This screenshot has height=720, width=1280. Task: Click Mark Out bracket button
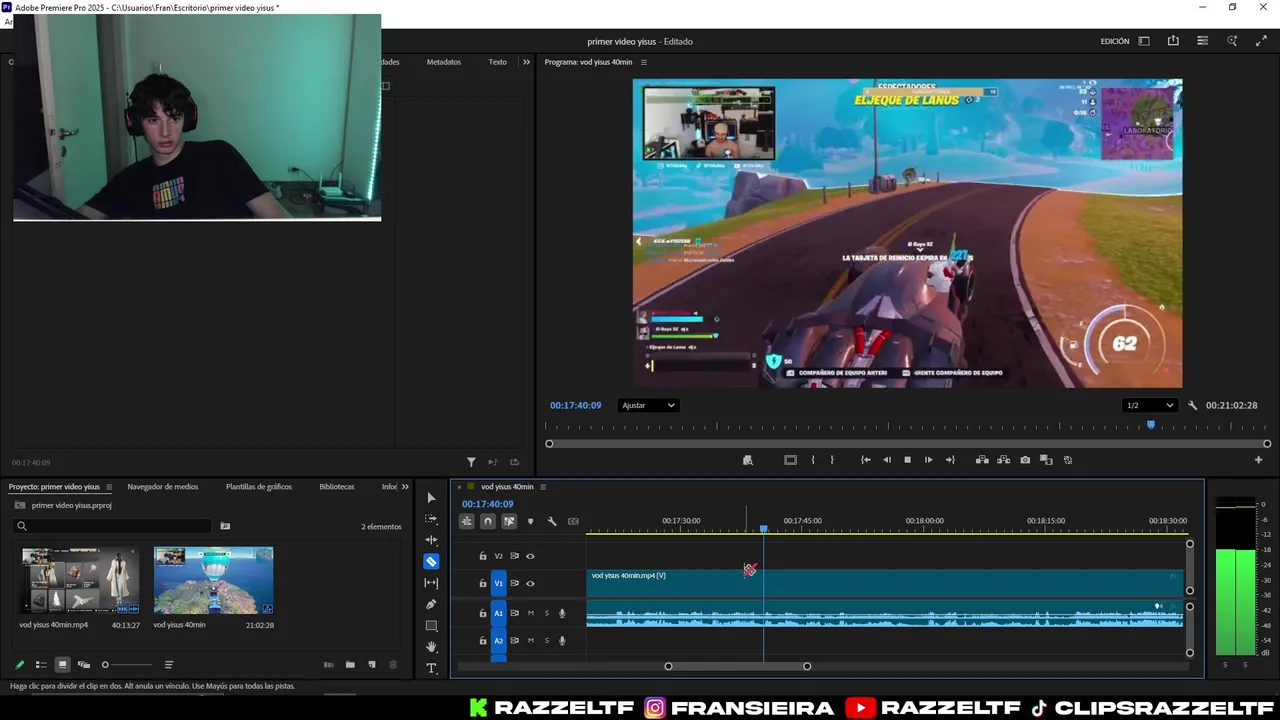[832, 460]
